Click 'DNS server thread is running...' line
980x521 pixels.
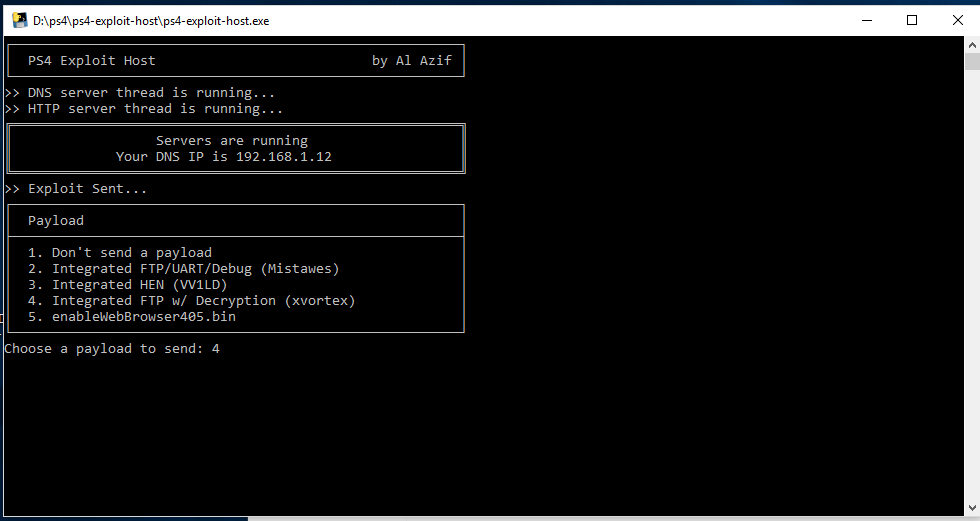click(139, 92)
